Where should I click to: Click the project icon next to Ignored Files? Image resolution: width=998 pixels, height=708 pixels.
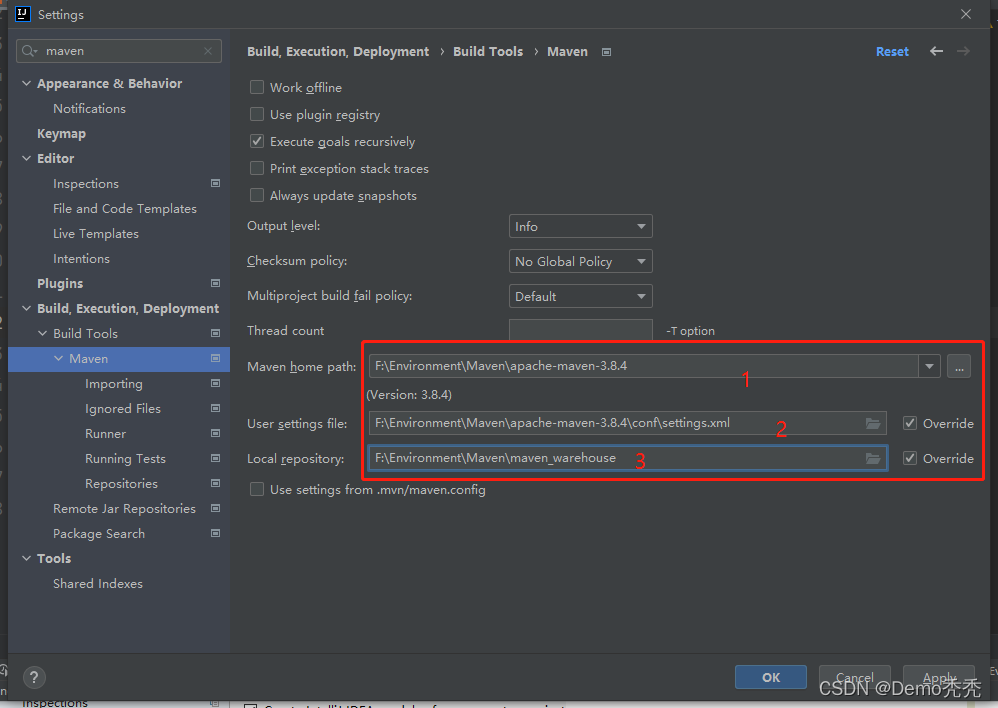coord(216,408)
